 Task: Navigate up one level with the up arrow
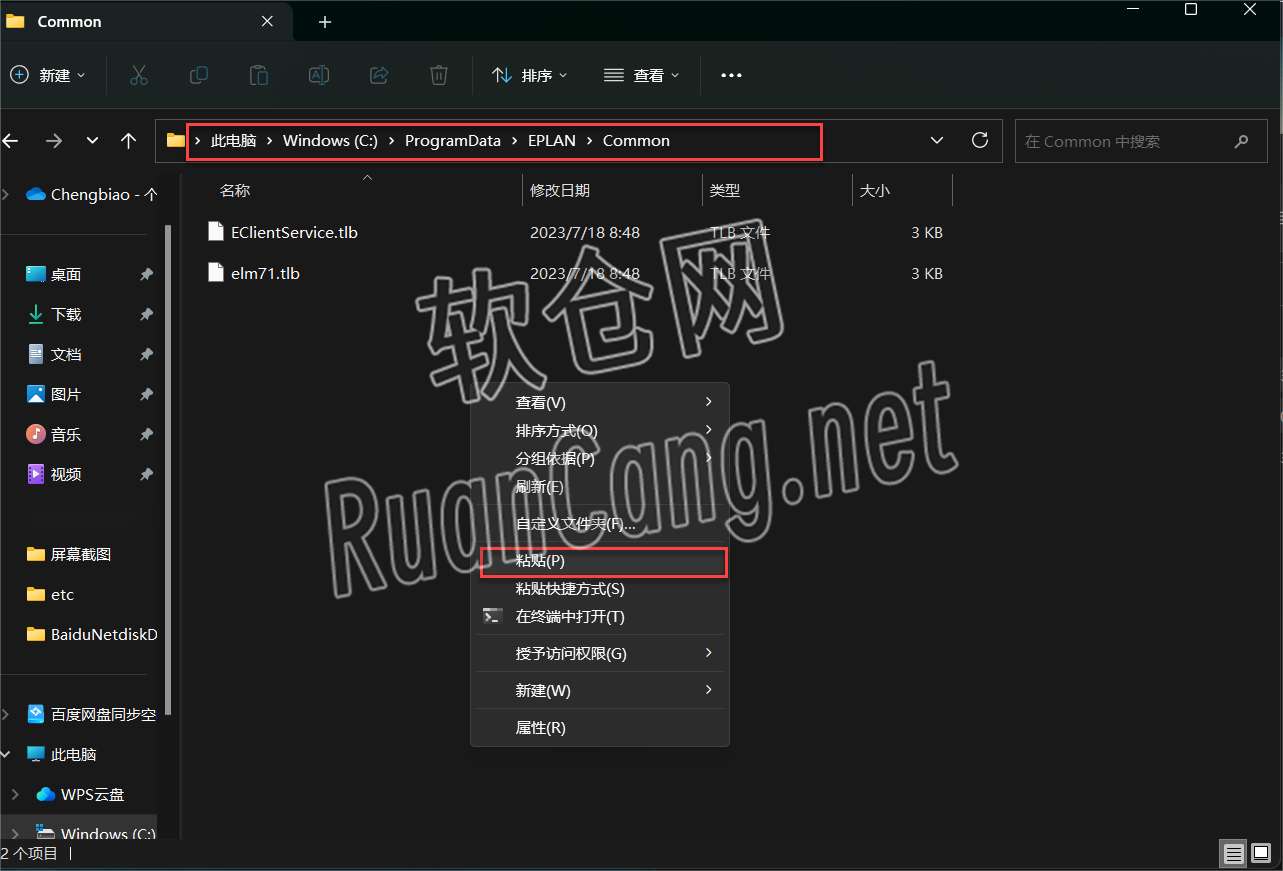[128, 141]
